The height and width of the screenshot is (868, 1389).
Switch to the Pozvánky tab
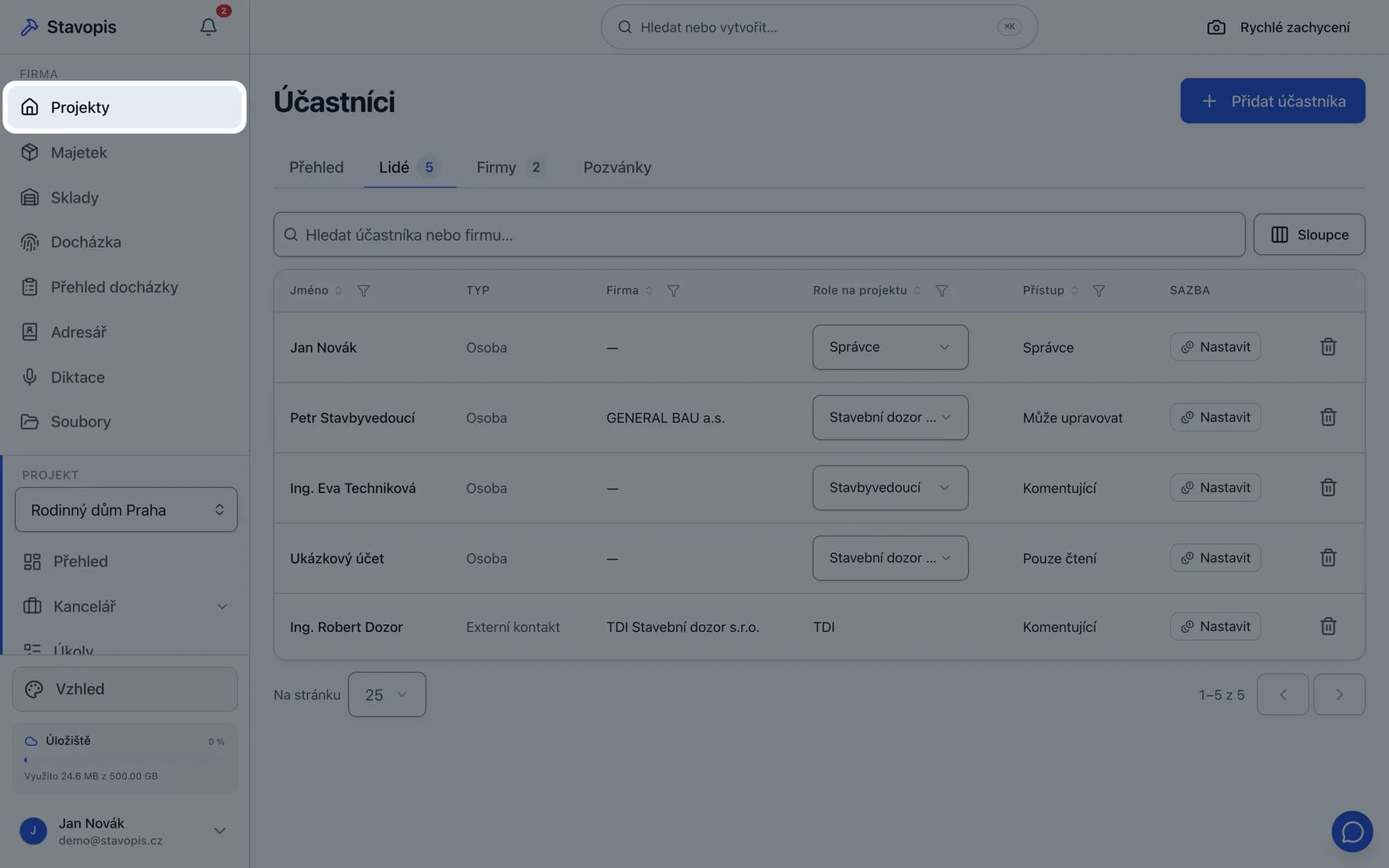(x=617, y=167)
